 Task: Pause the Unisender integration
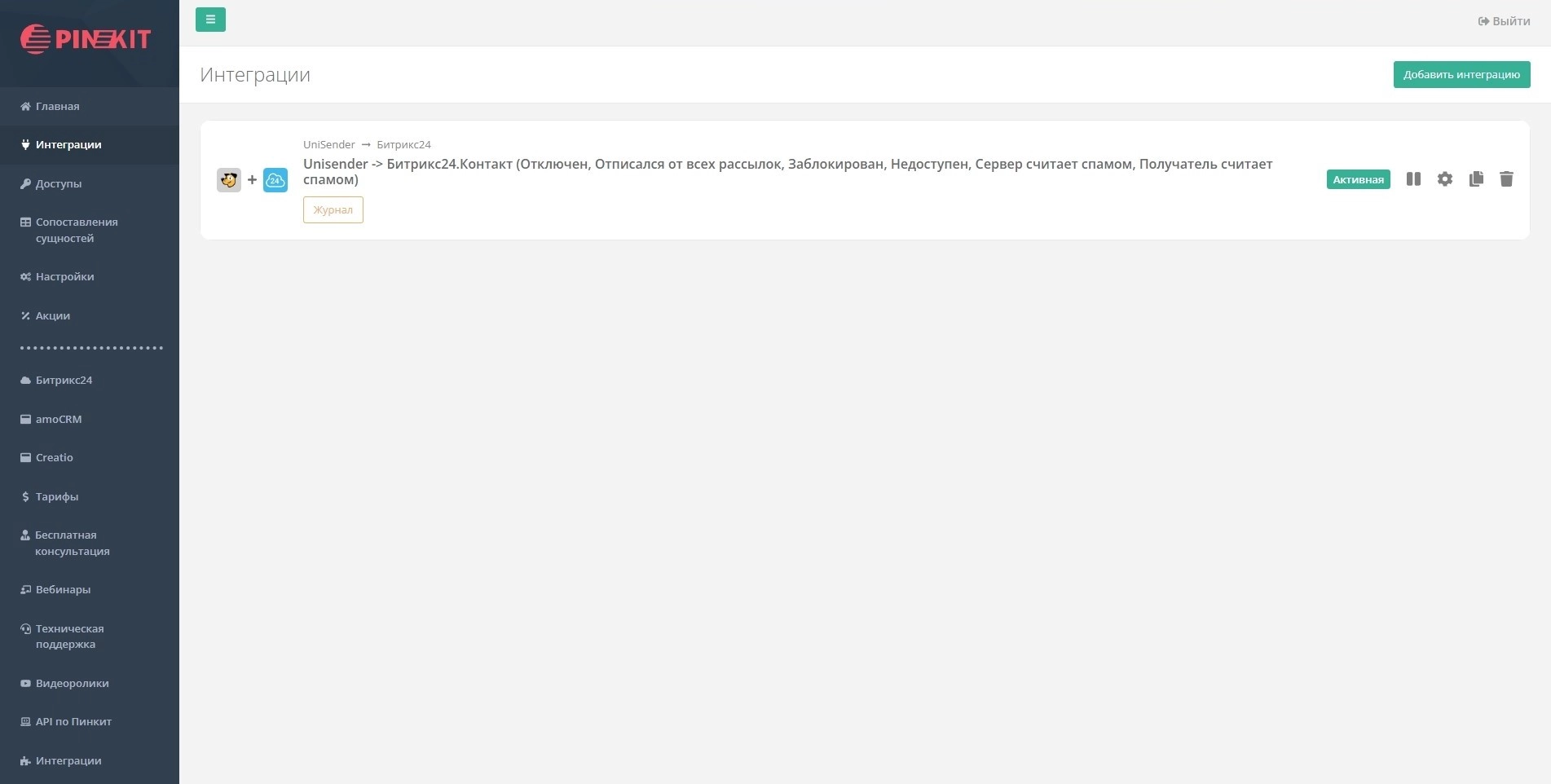pos(1413,179)
